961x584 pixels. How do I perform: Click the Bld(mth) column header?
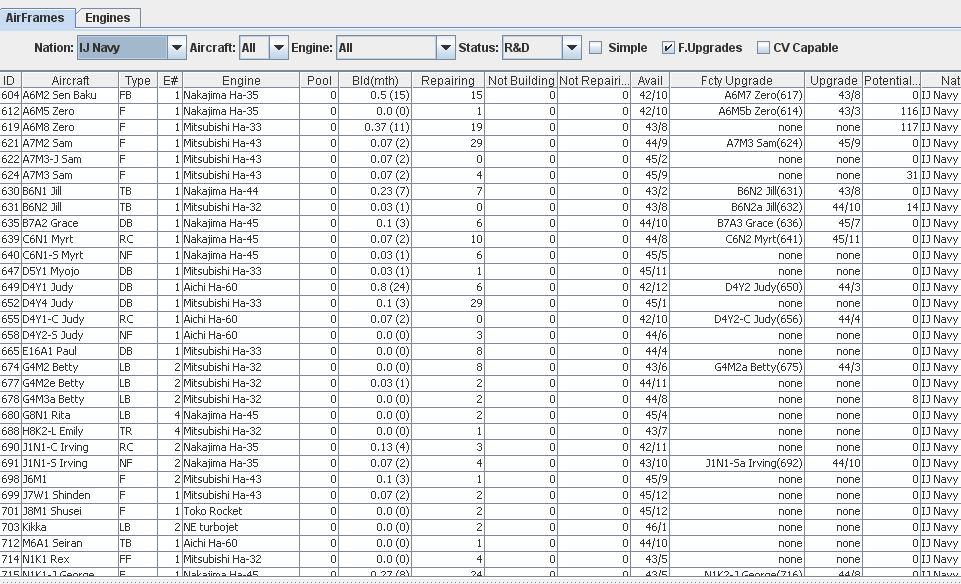point(375,80)
